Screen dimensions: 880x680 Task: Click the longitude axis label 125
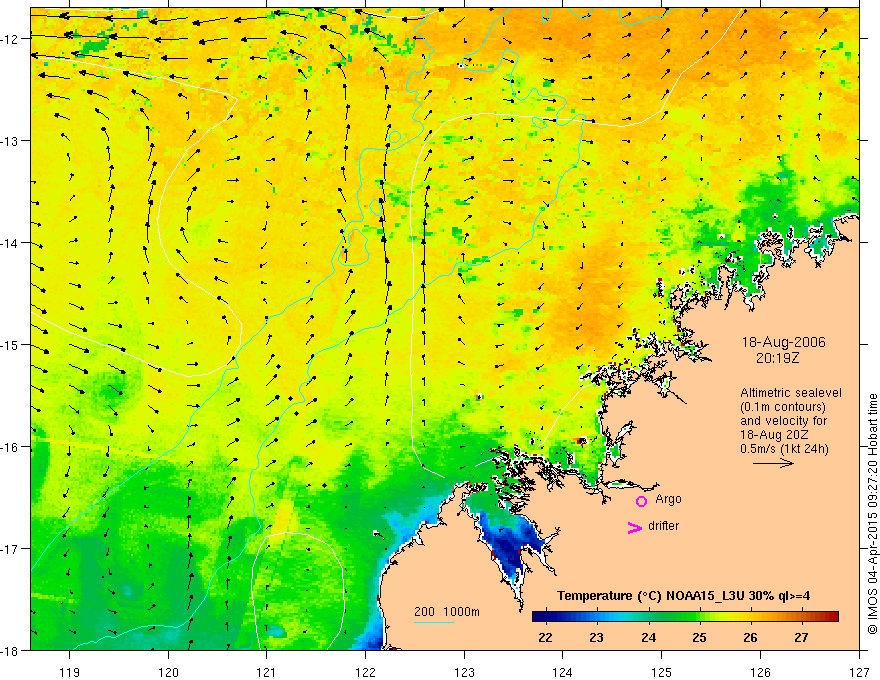(662, 672)
